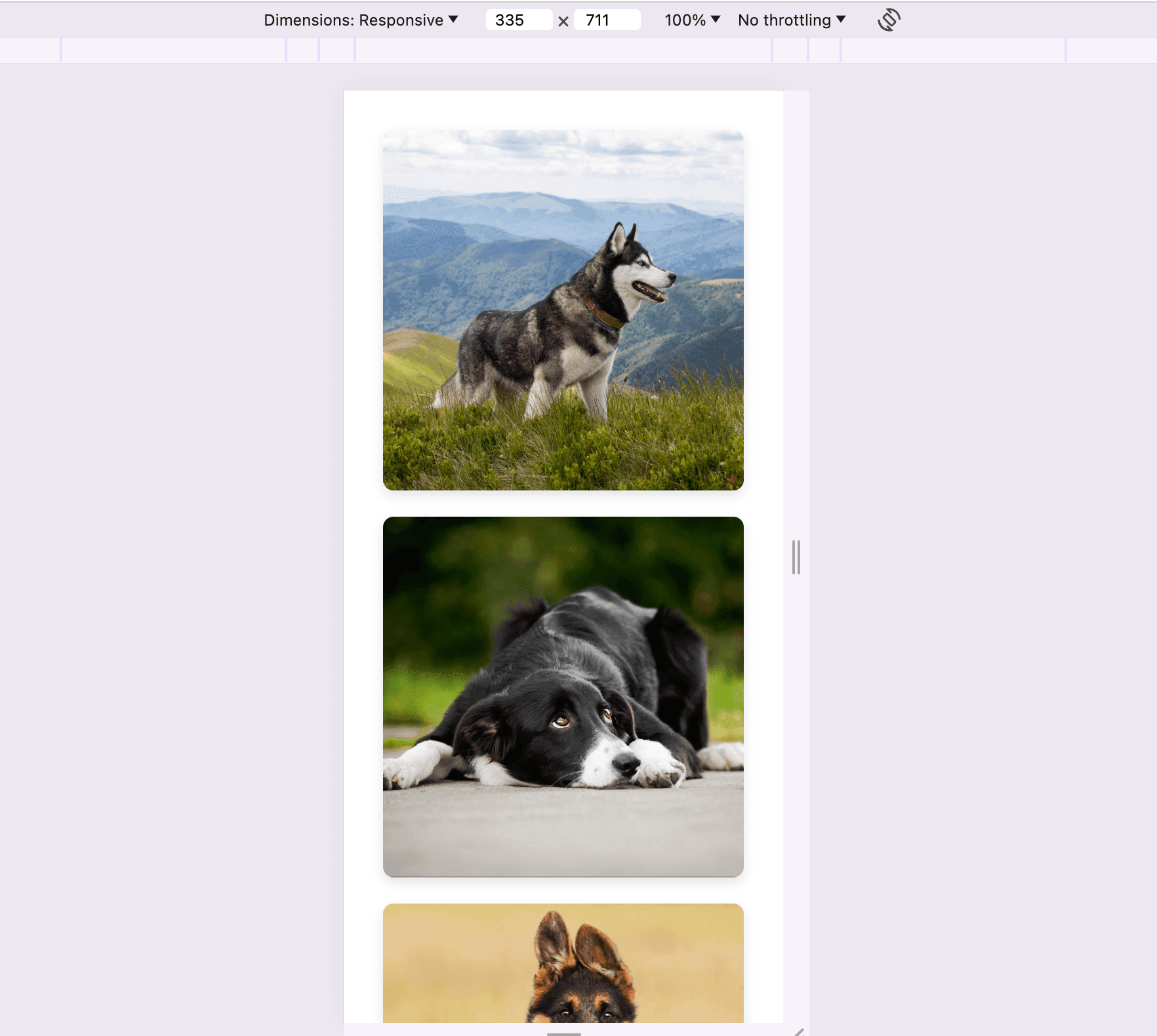The width and height of the screenshot is (1157, 1036).
Task: Click the bottom-edge viewport resize handle
Action: point(563,1030)
